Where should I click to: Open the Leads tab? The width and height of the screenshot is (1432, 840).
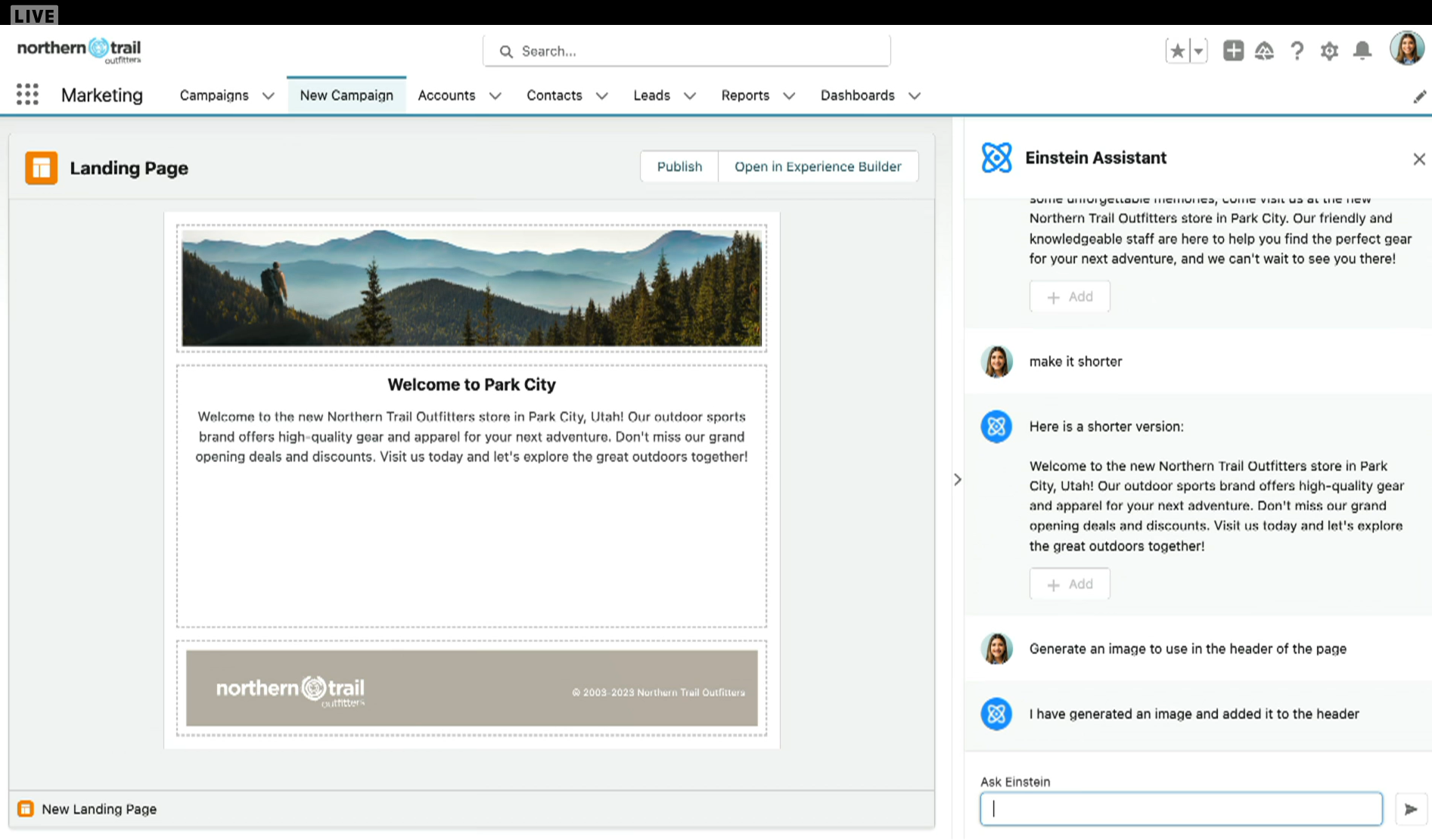(x=651, y=95)
